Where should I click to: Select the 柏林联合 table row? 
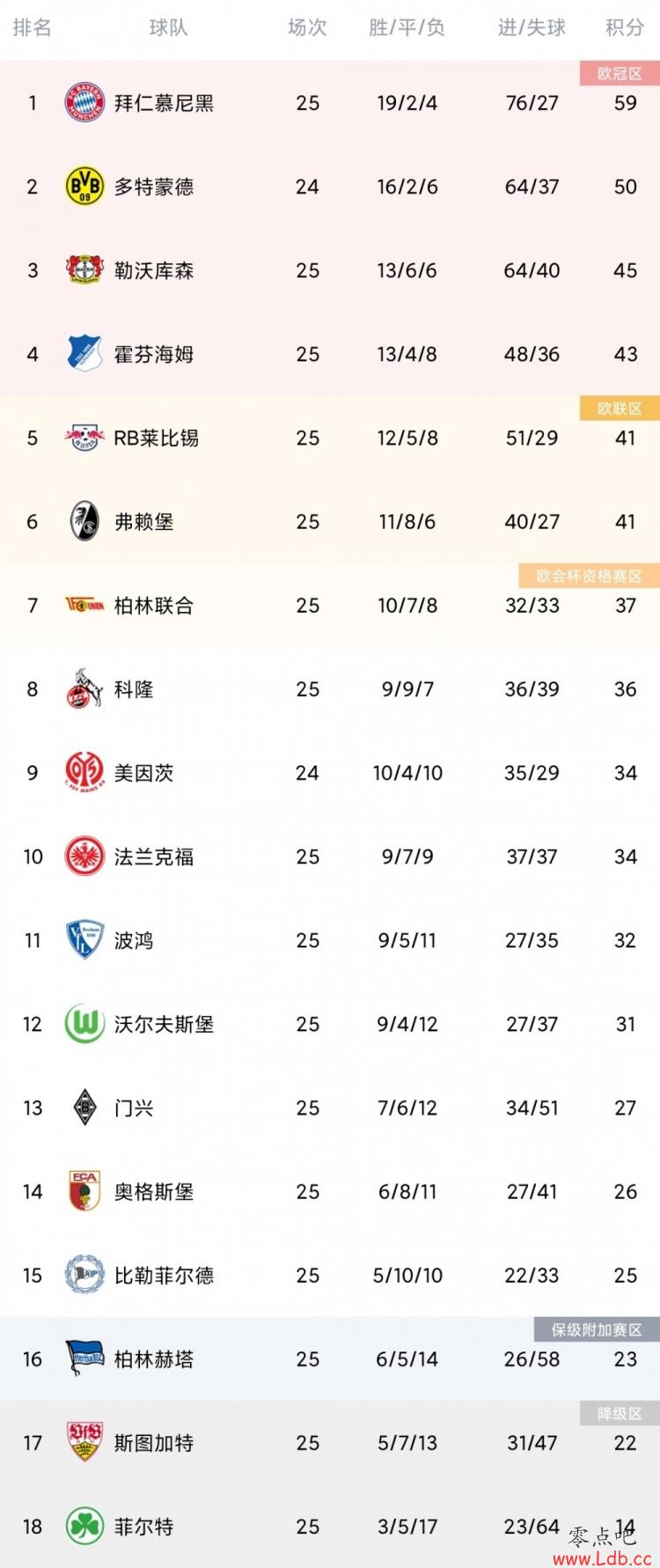(330, 606)
